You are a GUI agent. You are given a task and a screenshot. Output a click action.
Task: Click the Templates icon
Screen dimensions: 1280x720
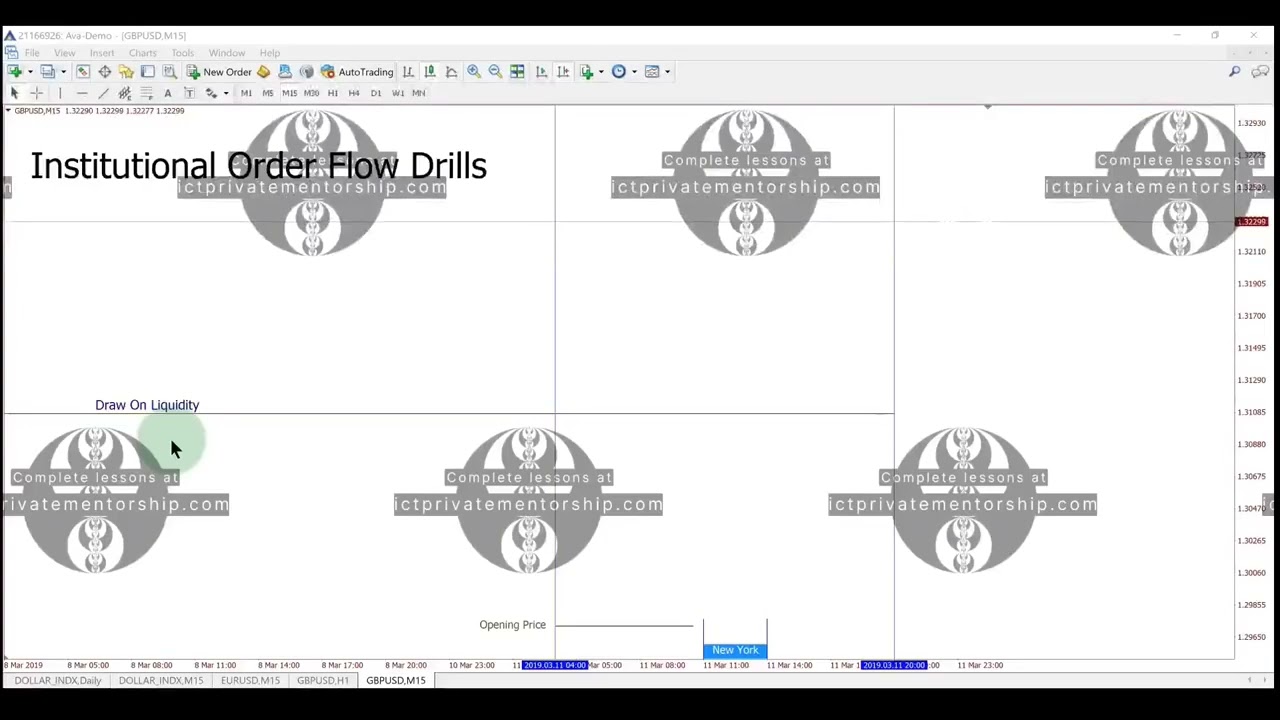coord(652,72)
